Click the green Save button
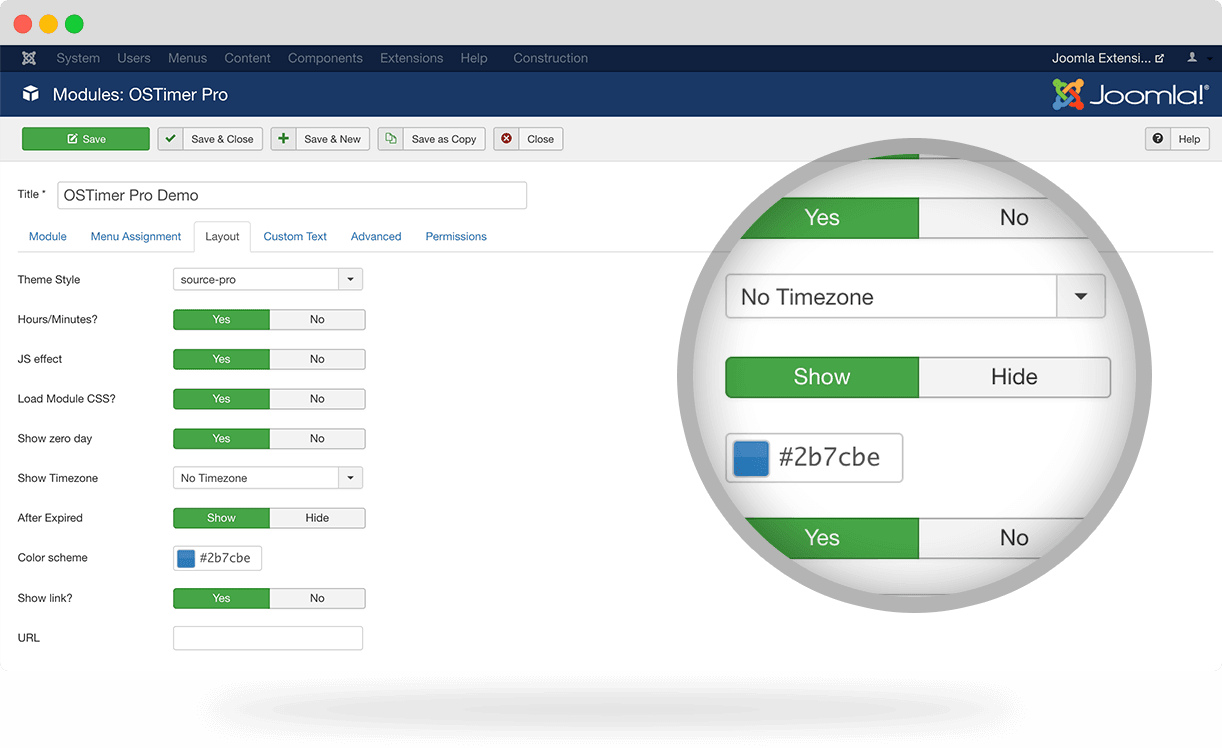 [86, 139]
